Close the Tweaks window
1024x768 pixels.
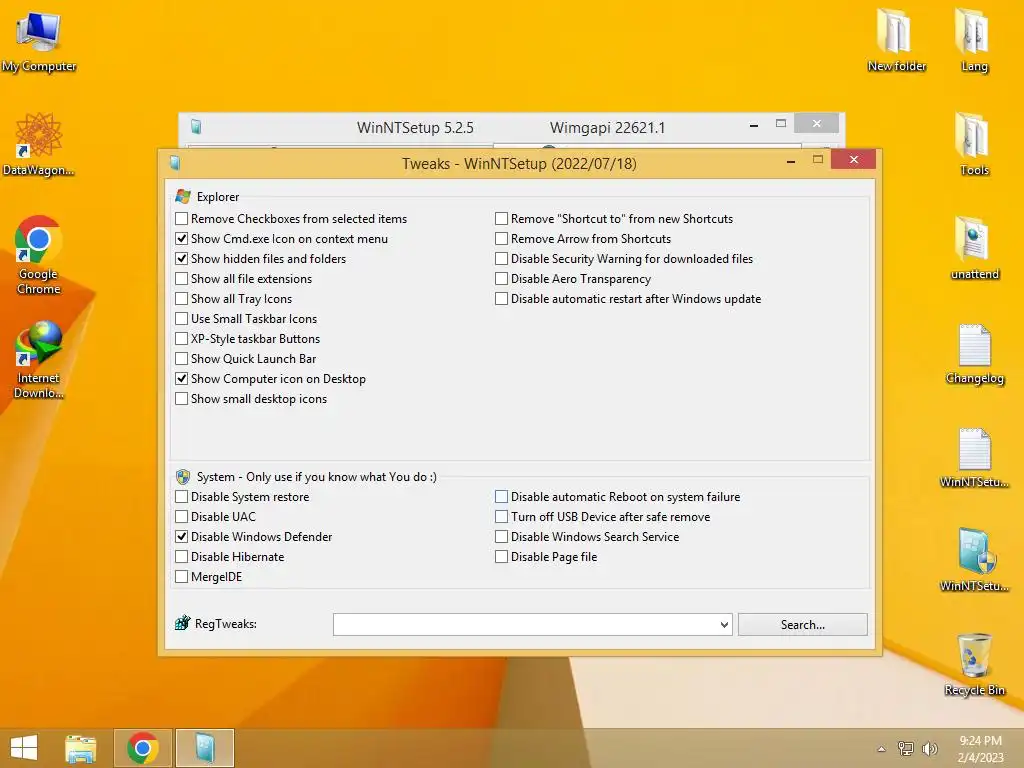(x=854, y=160)
